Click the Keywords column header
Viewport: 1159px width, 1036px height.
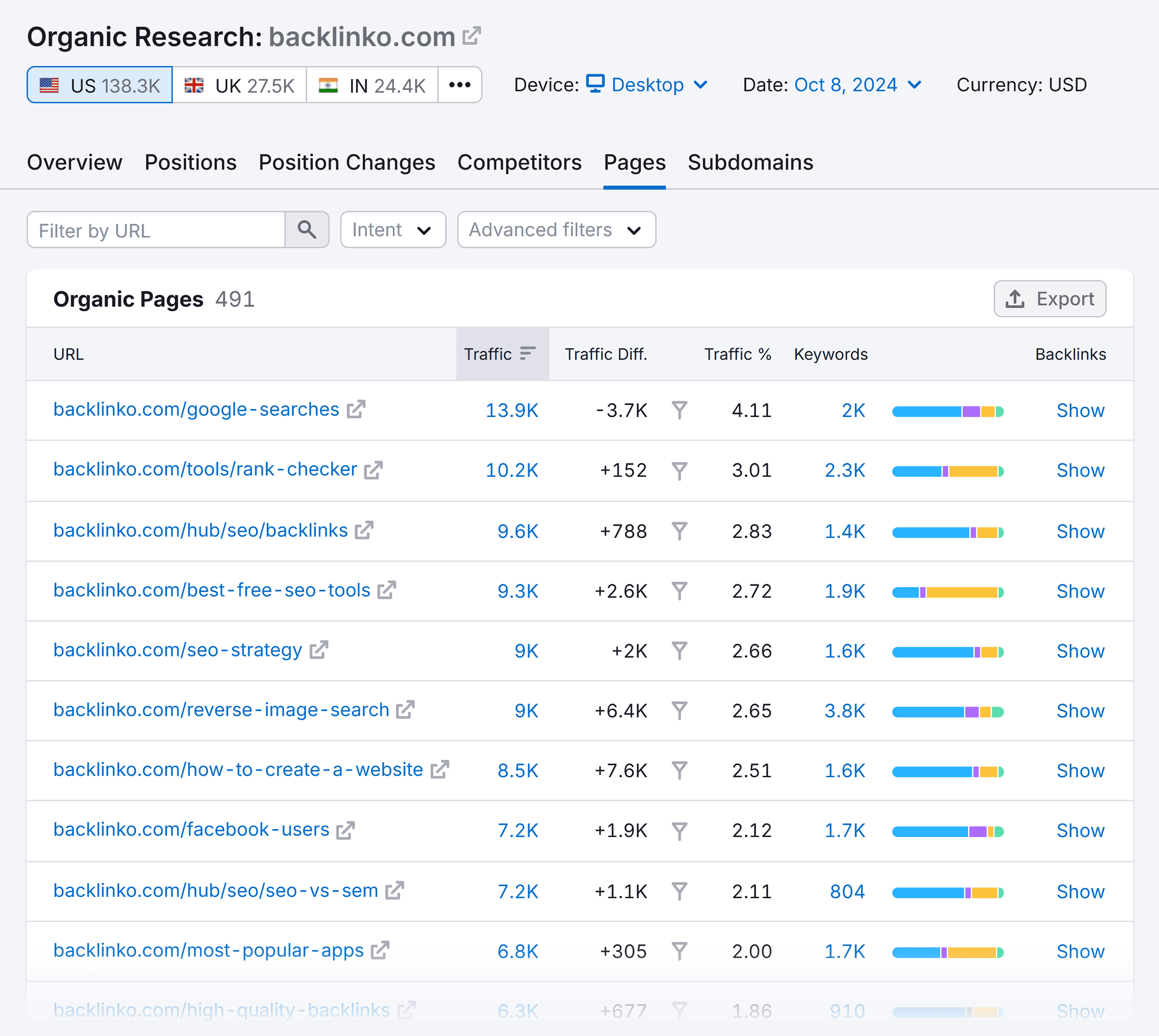pyautogui.click(x=831, y=354)
